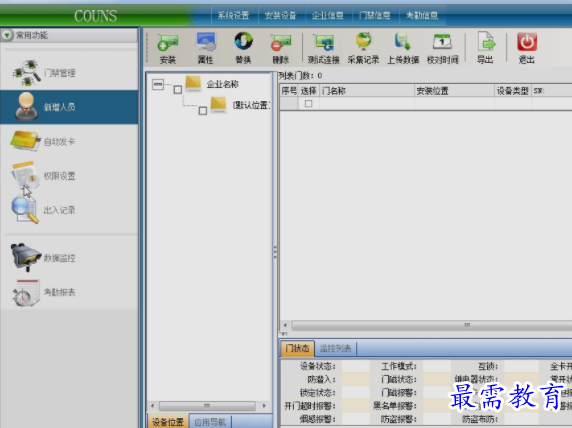Switch to the 门状态 tab
This screenshot has height=428, width=572.
click(298, 348)
